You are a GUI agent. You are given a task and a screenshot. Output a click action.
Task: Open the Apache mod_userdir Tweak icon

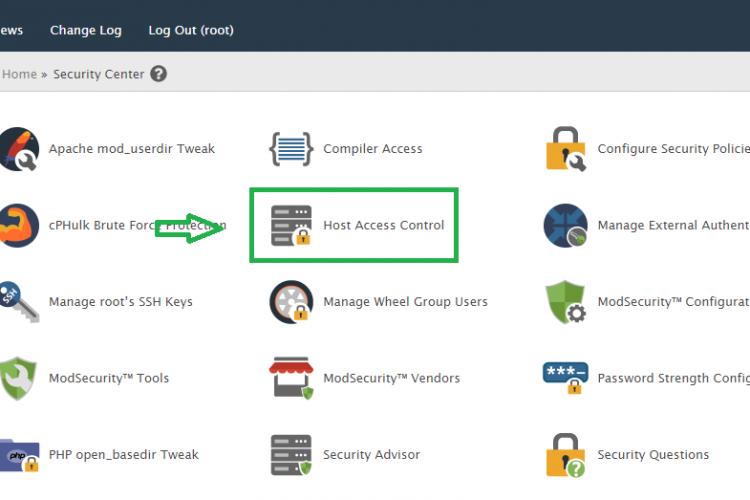(19, 149)
